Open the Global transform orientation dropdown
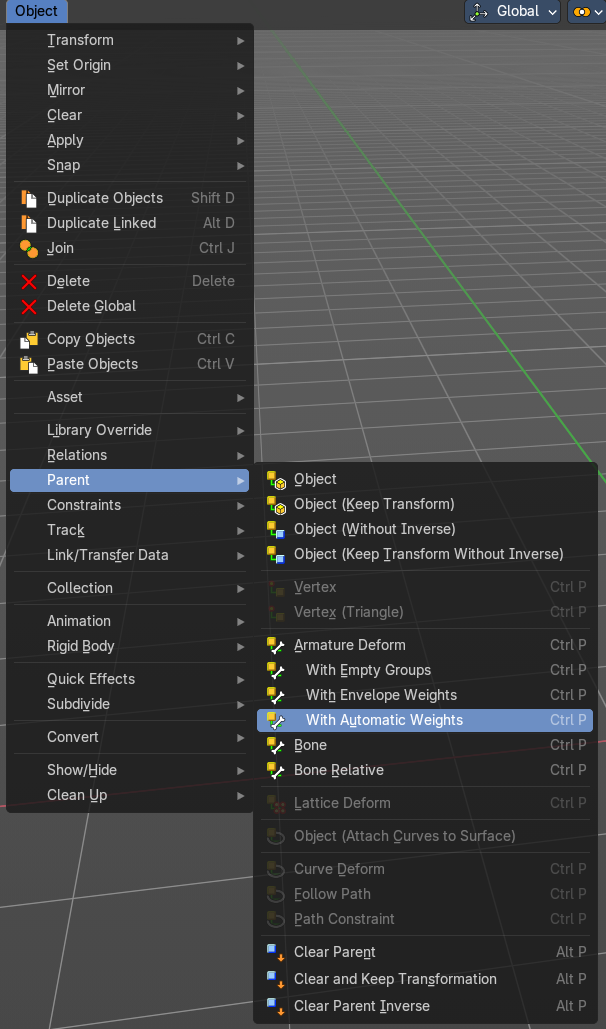This screenshot has width=606, height=1029. (512, 11)
